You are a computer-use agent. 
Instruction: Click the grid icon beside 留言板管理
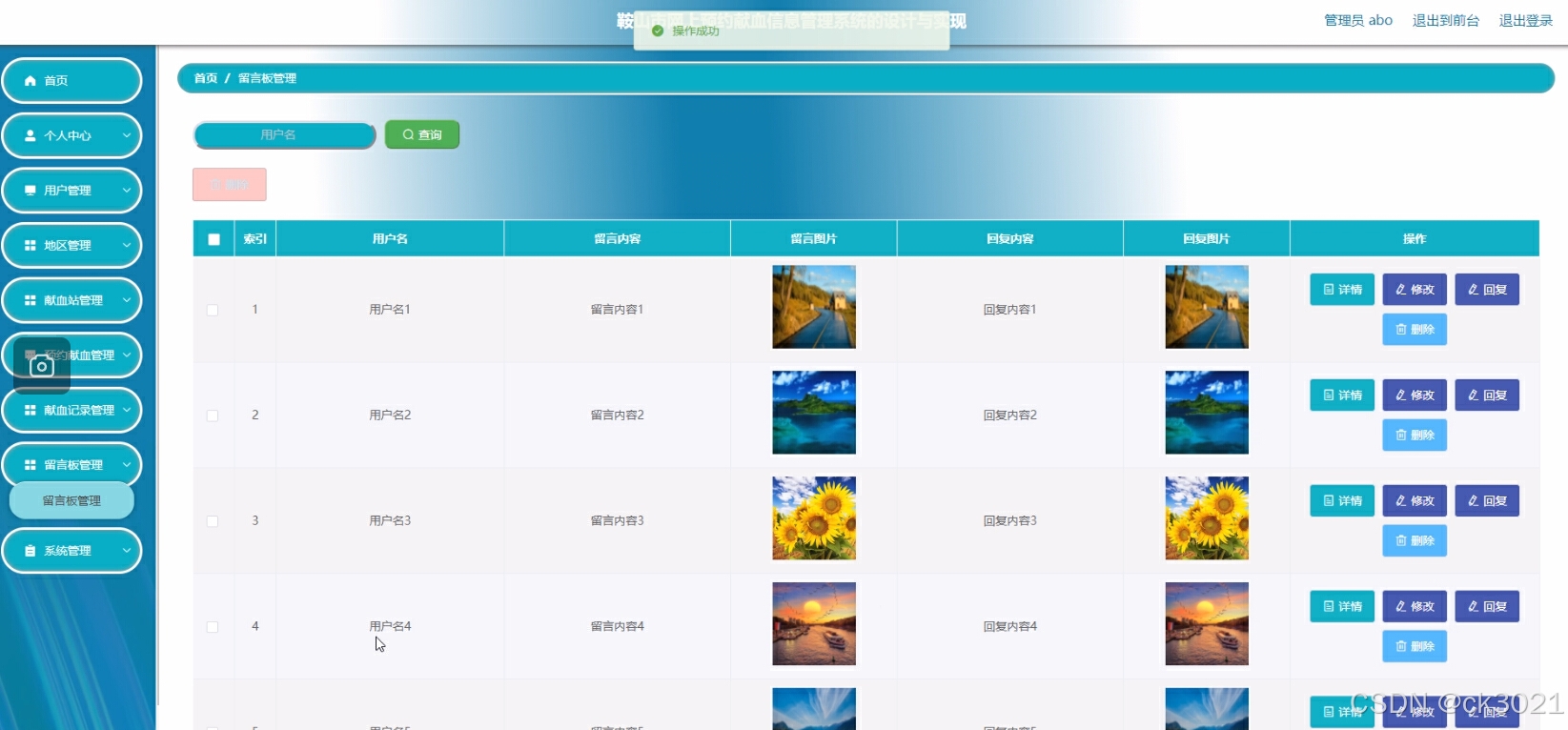31,465
